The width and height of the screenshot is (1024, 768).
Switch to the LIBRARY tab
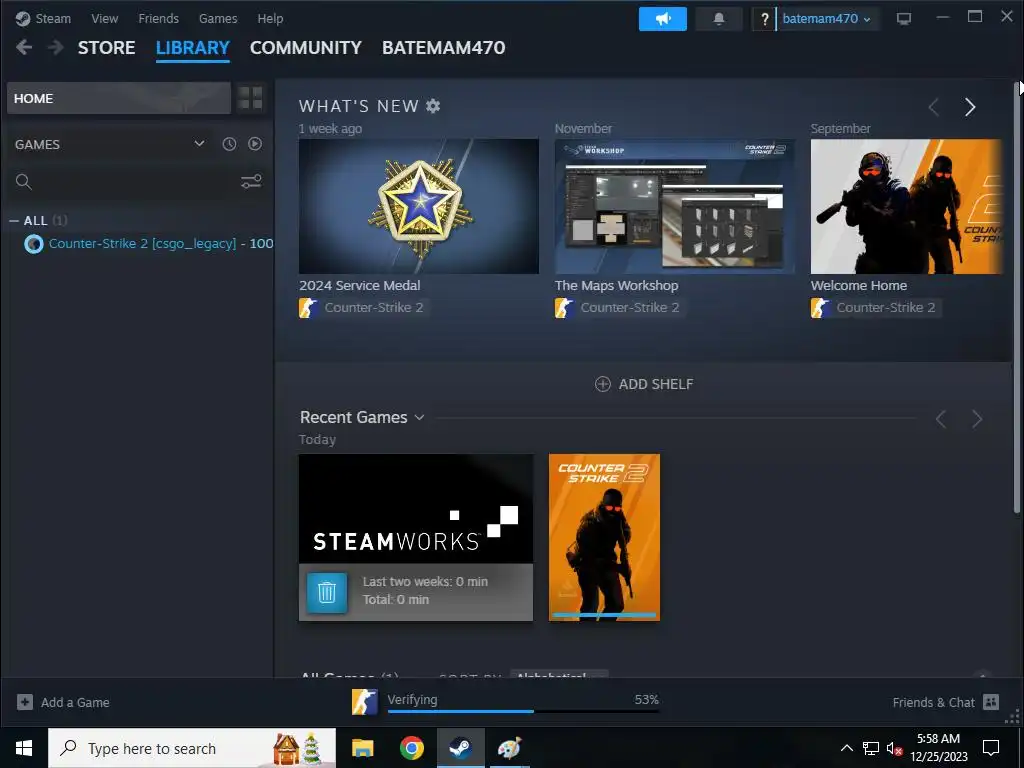[193, 48]
